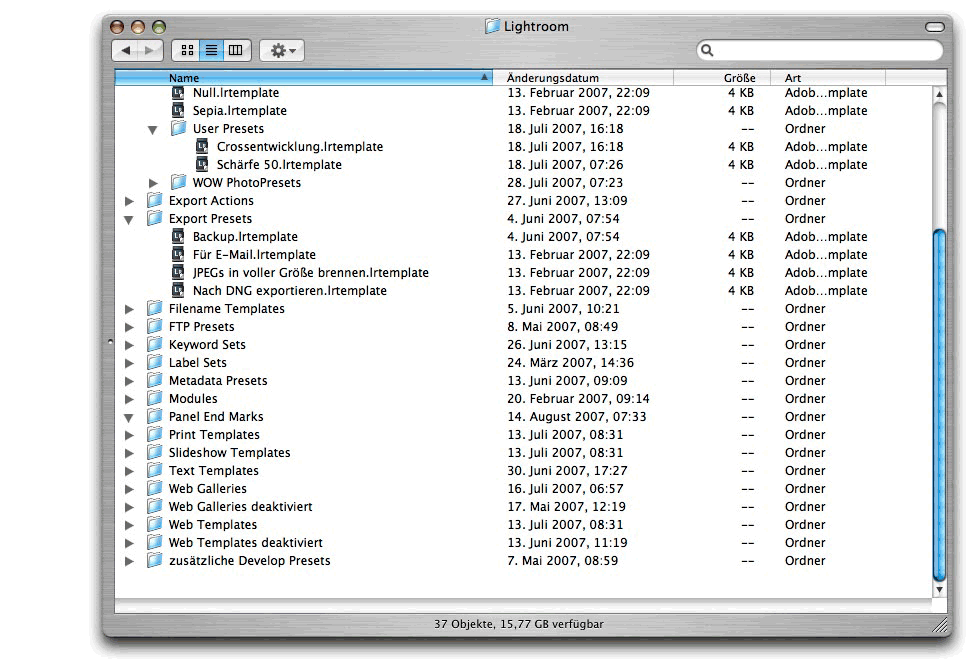Image resolution: width=972 pixels, height=659 pixels.
Task: Select the Slideshow Templates folder icon
Action: click(x=154, y=452)
